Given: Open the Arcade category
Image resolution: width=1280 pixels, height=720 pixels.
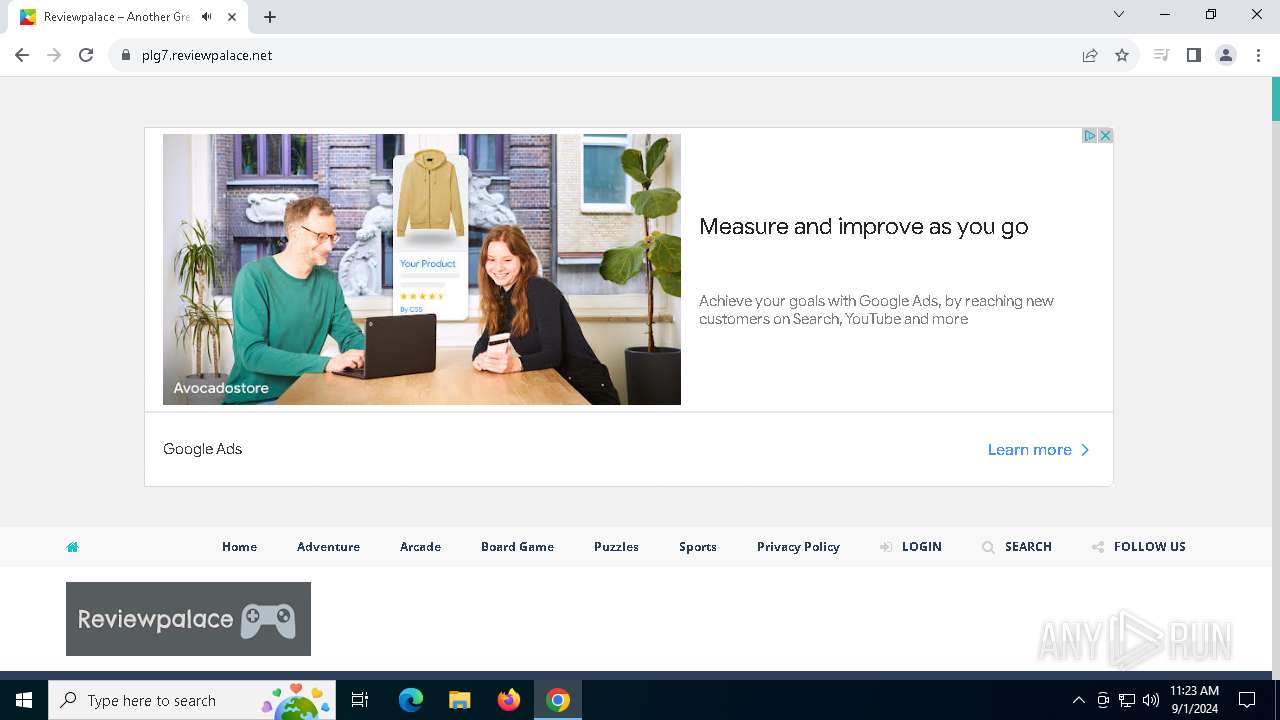Looking at the screenshot, I should point(420,547).
